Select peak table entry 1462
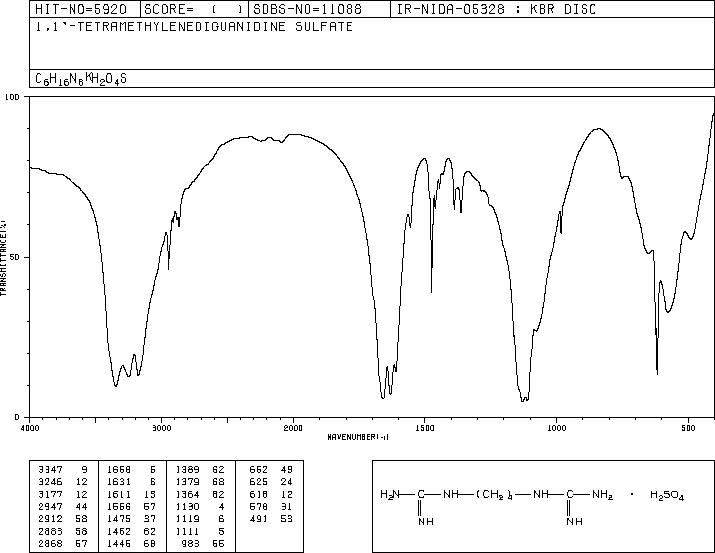 119,532
